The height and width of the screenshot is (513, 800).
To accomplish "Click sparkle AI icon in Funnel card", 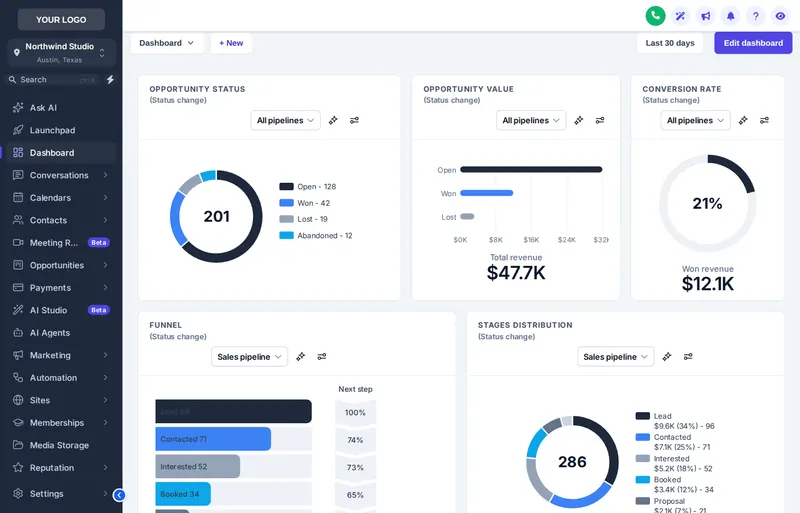I will coord(301,356).
